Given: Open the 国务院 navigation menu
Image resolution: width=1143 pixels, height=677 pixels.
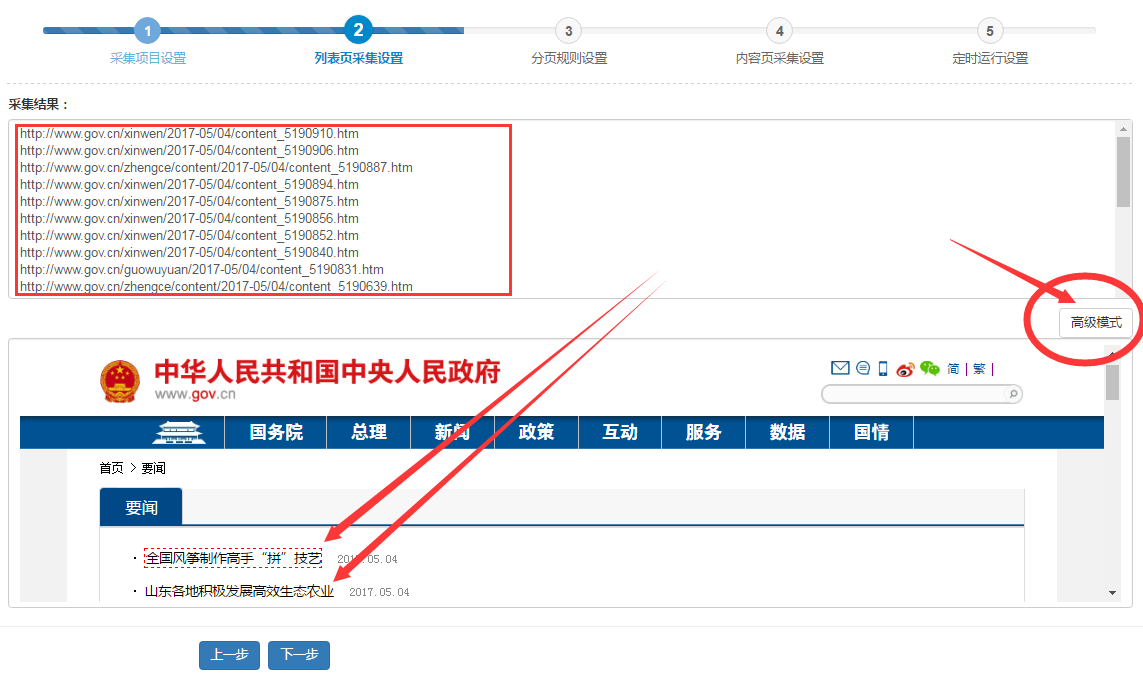Looking at the screenshot, I should tap(276, 433).
